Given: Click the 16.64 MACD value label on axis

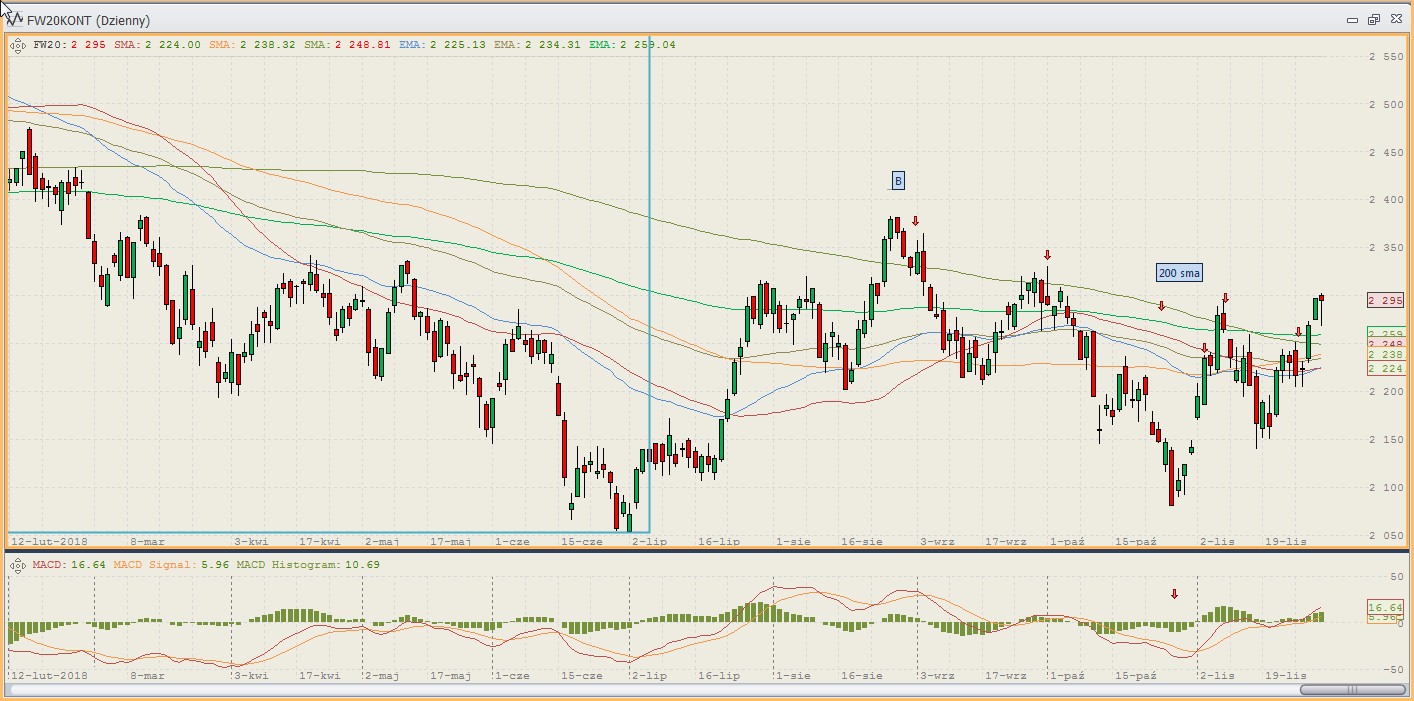Looking at the screenshot, I should point(1385,606).
